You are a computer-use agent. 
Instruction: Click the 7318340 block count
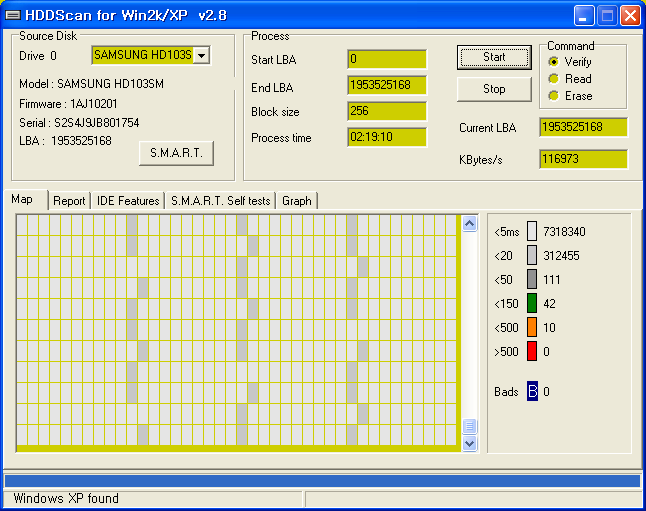(564, 232)
